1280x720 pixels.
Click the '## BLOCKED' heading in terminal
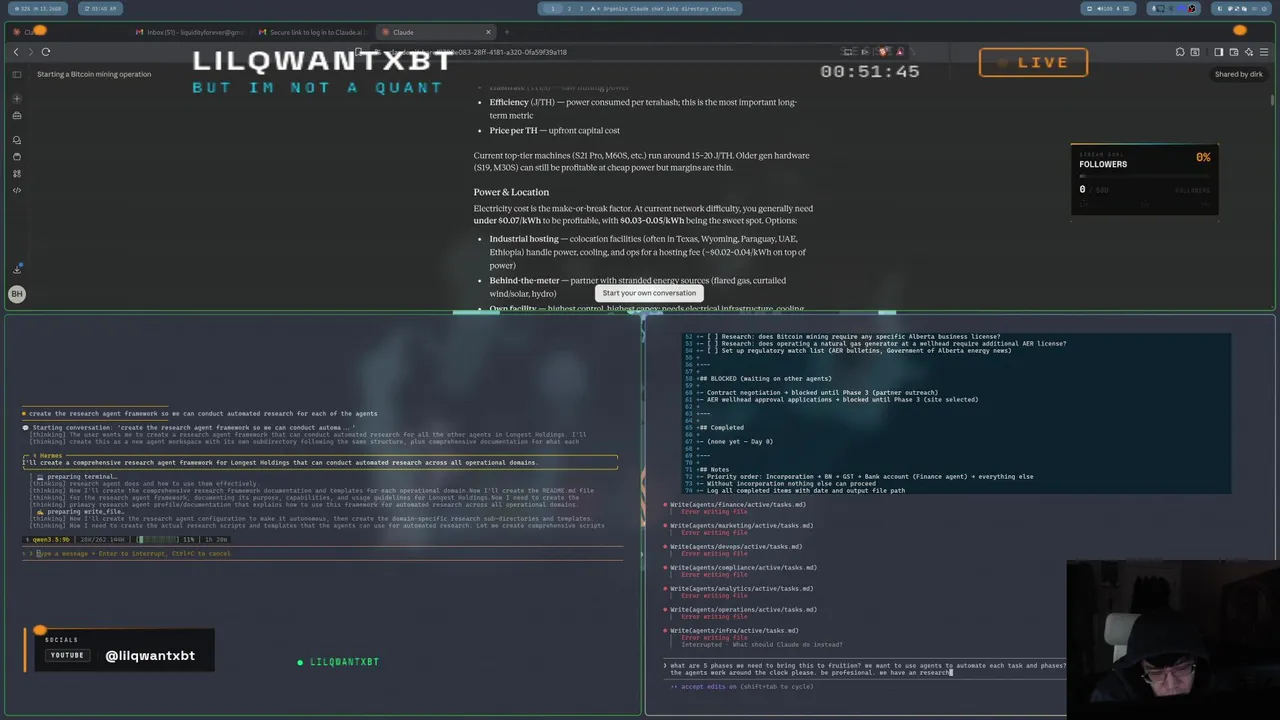[765, 379]
